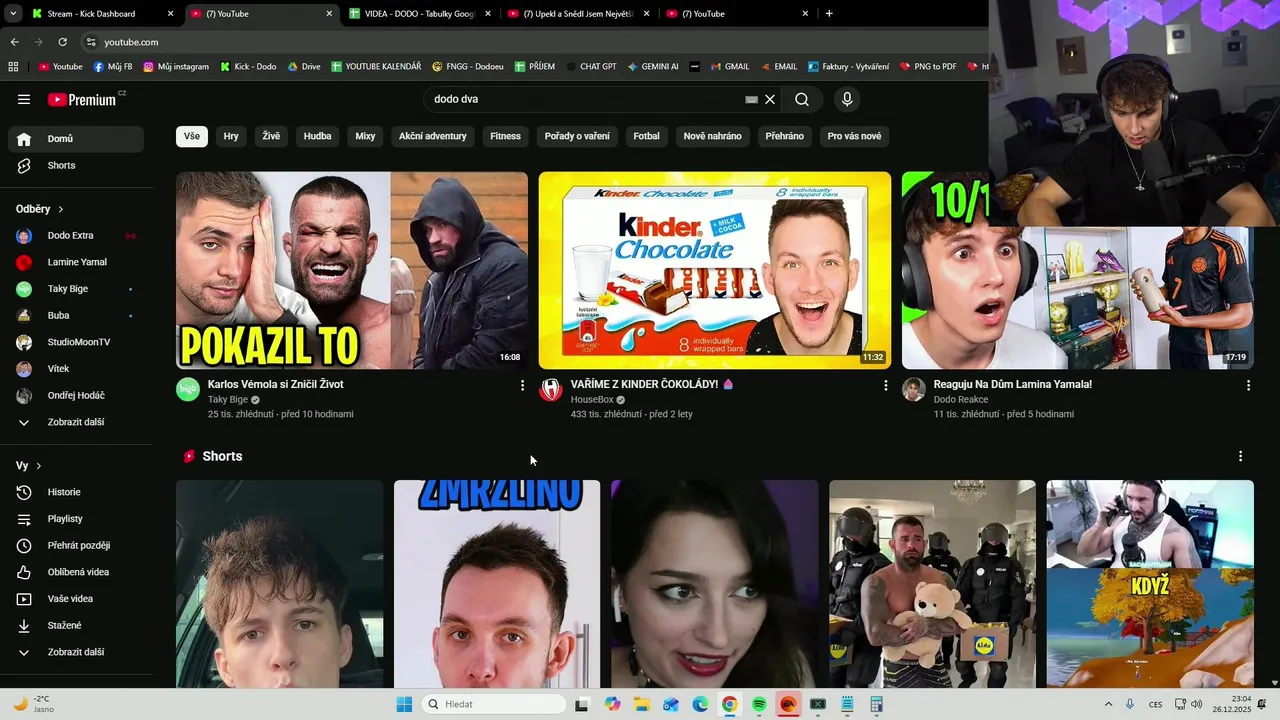
Task: Open StudioMoonTV subscription channel
Action: [76, 342]
